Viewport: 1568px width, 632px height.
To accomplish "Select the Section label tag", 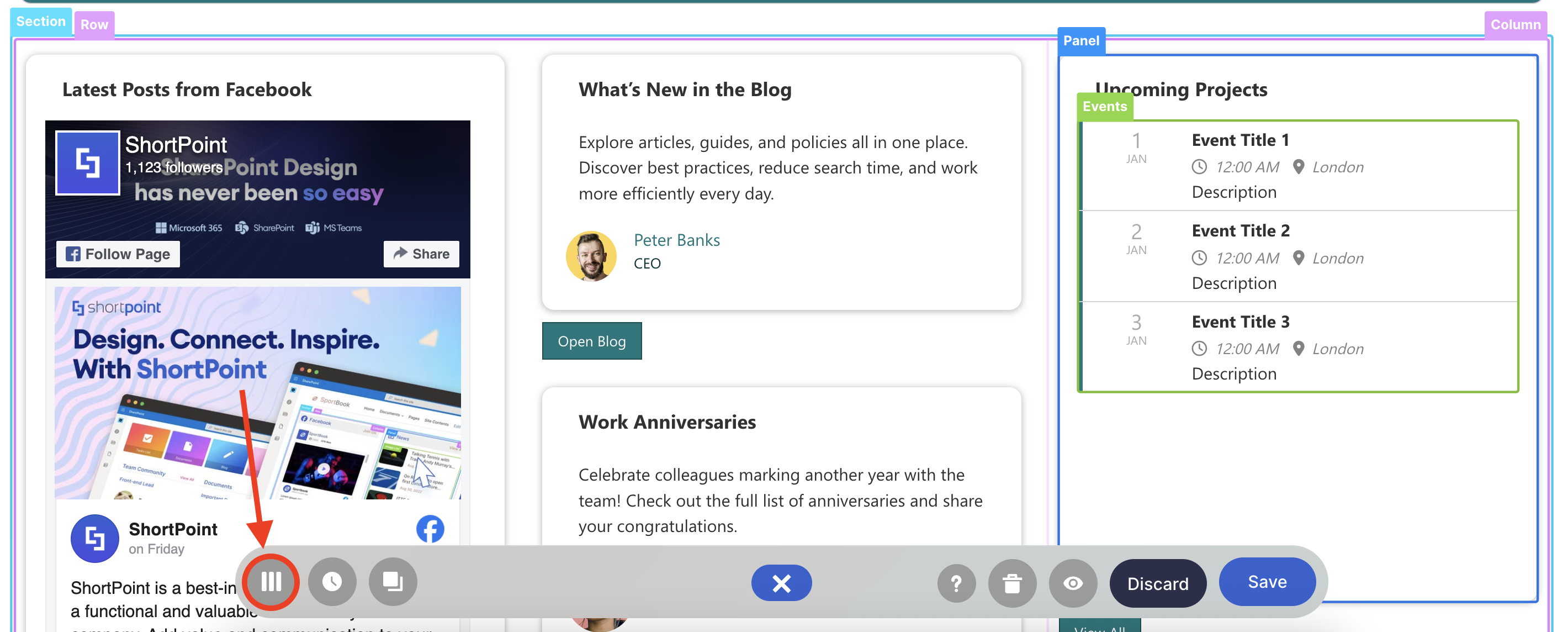I will (40, 22).
